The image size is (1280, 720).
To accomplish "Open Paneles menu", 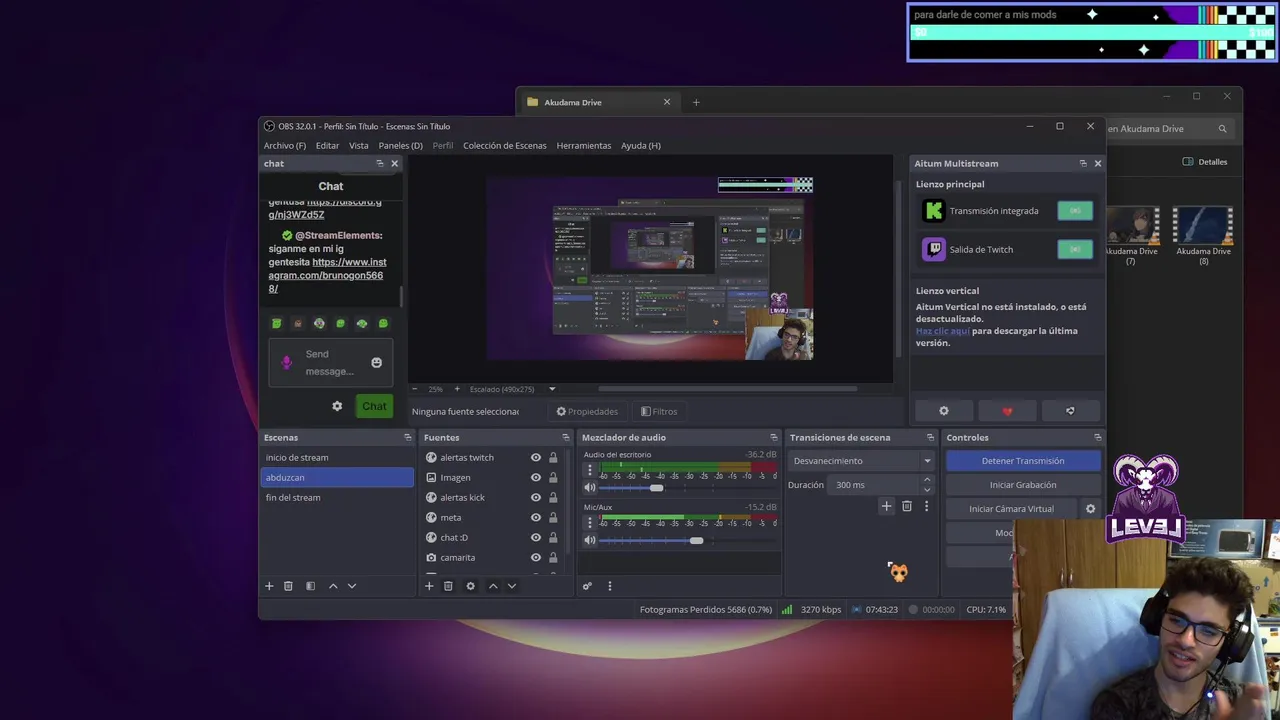I will (400, 145).
